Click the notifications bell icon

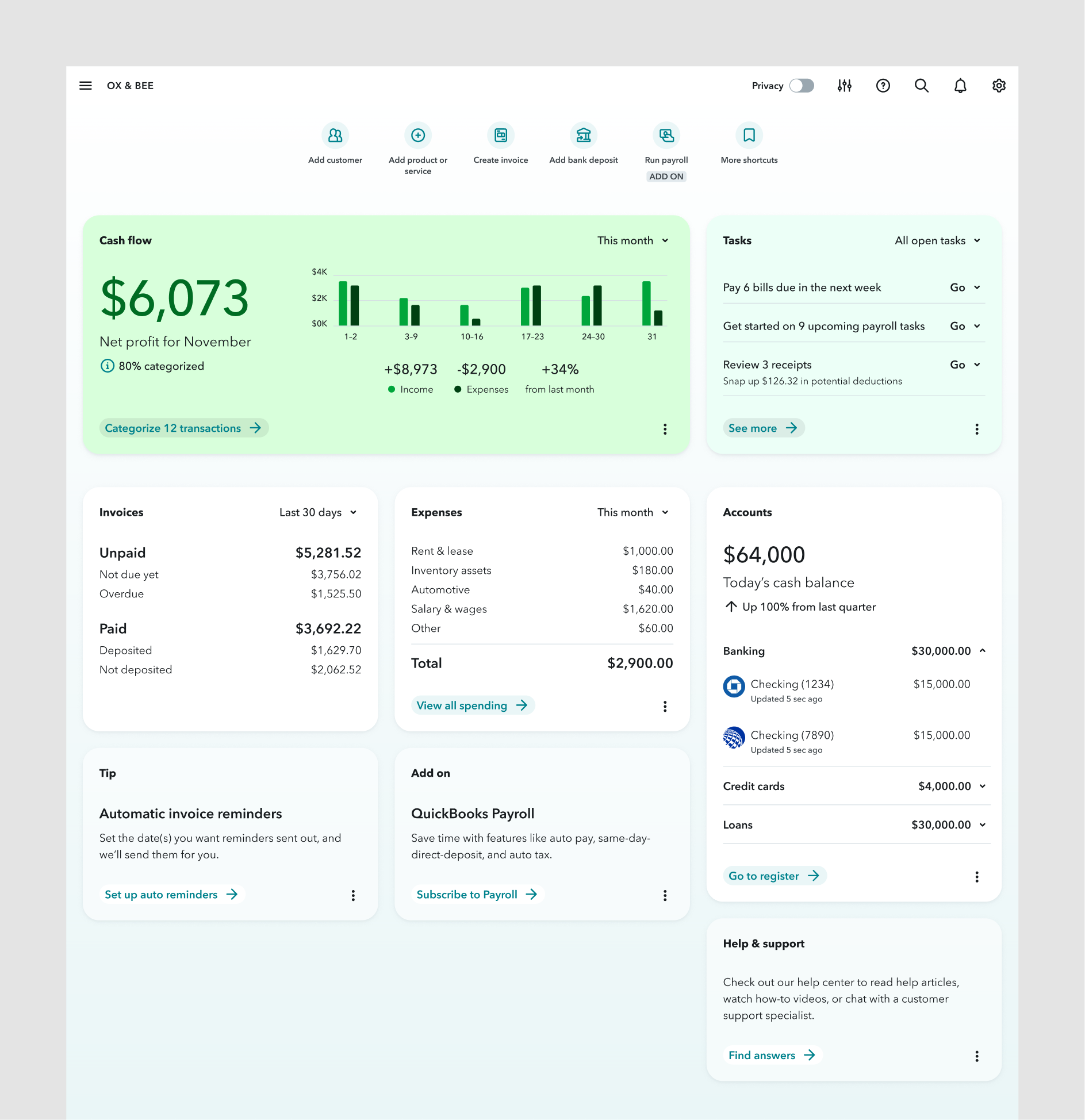960,85
